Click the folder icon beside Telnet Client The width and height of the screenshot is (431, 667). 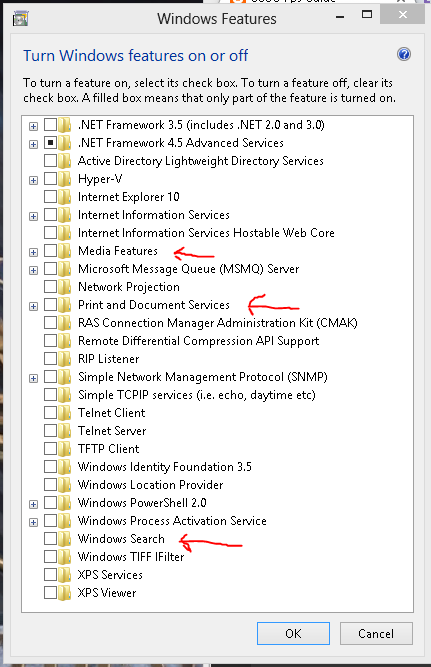pyautogui.click(x=65, y=413)
